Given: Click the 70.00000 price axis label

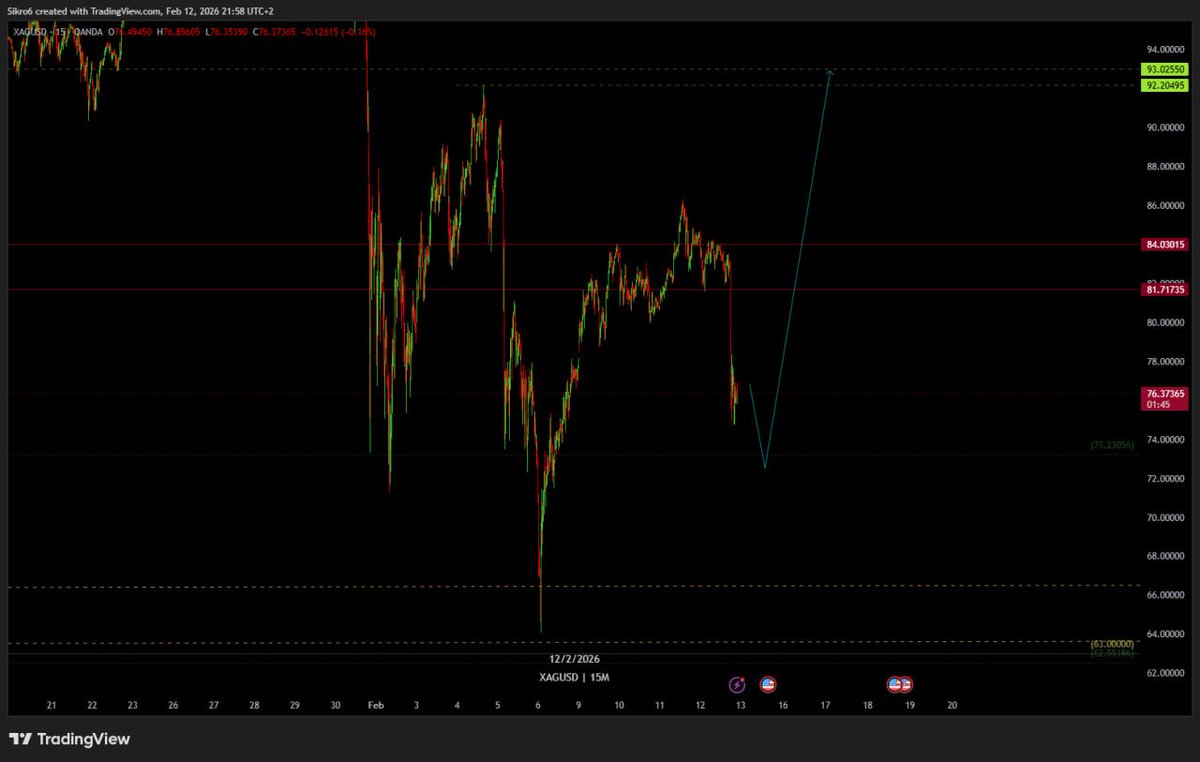Looking at the screenshot, I should pos(1166,517).
